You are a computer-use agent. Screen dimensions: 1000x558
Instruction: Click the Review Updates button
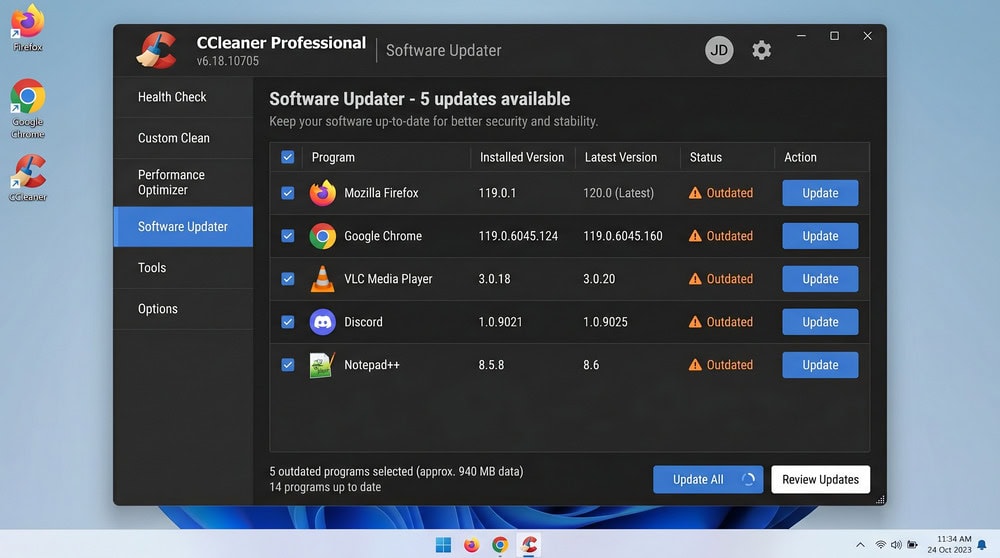(x=820, y=480)
